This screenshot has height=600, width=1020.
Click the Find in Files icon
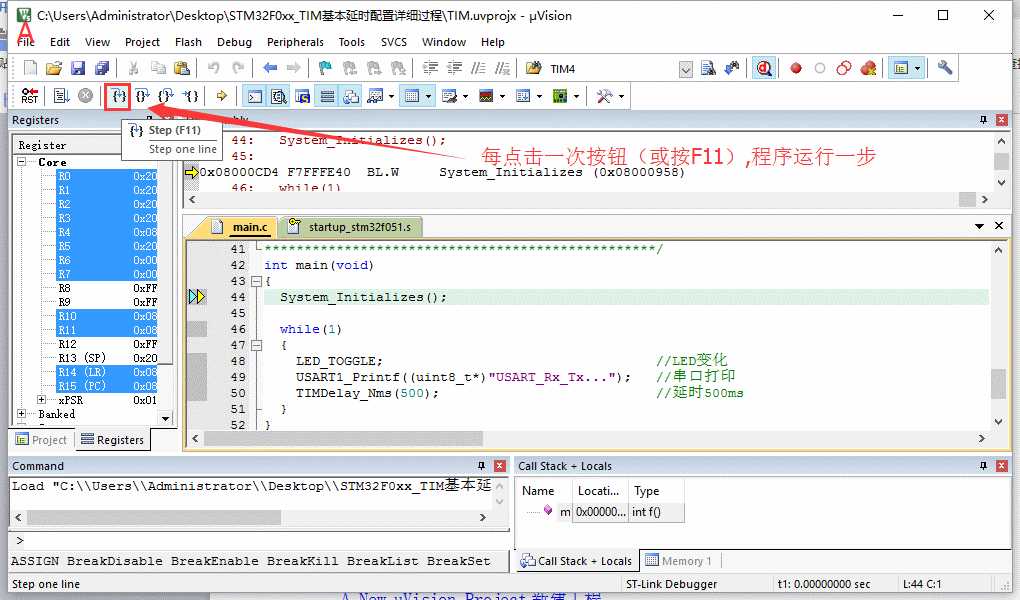(708, 68)
